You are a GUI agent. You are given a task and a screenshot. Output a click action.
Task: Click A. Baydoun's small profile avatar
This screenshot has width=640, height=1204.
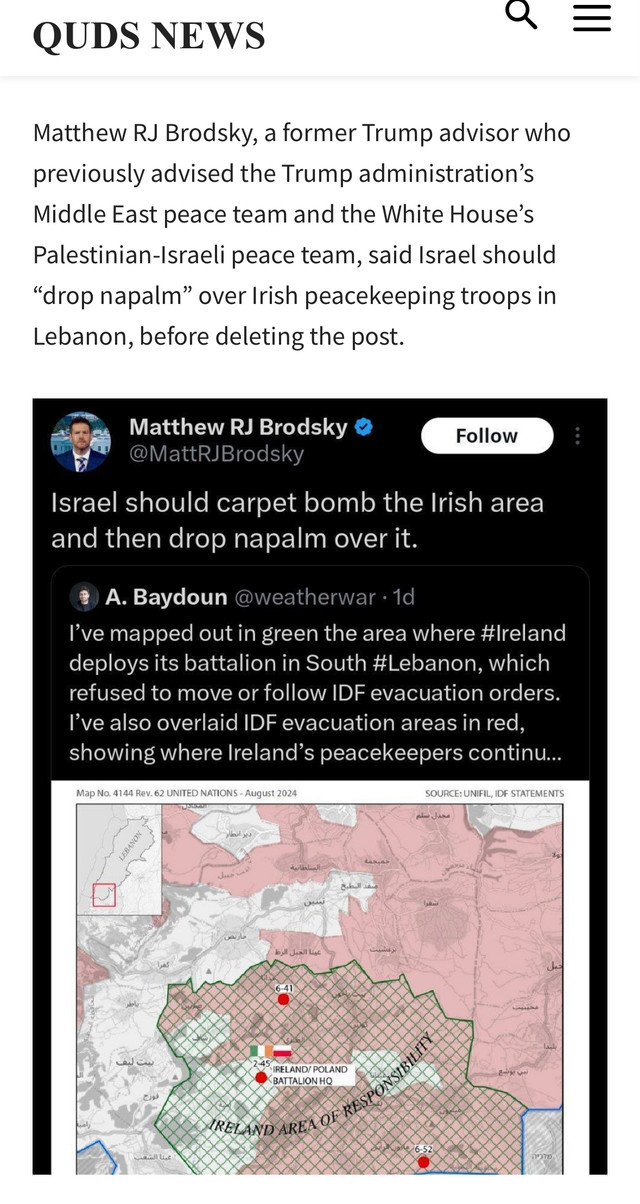tap(84, 597)
